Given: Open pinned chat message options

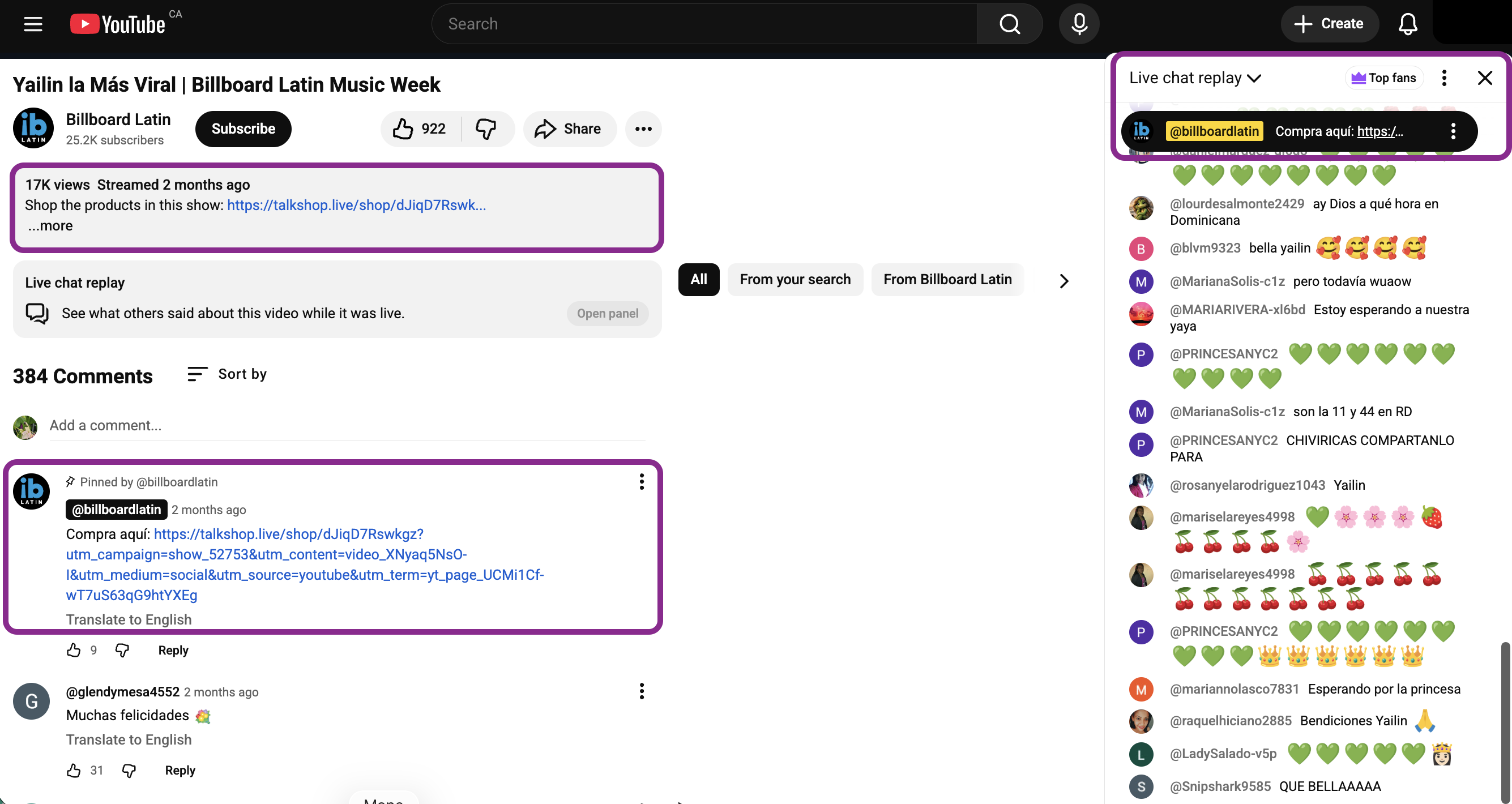Looking at the screenshot, I should [x=1453, y=131].
